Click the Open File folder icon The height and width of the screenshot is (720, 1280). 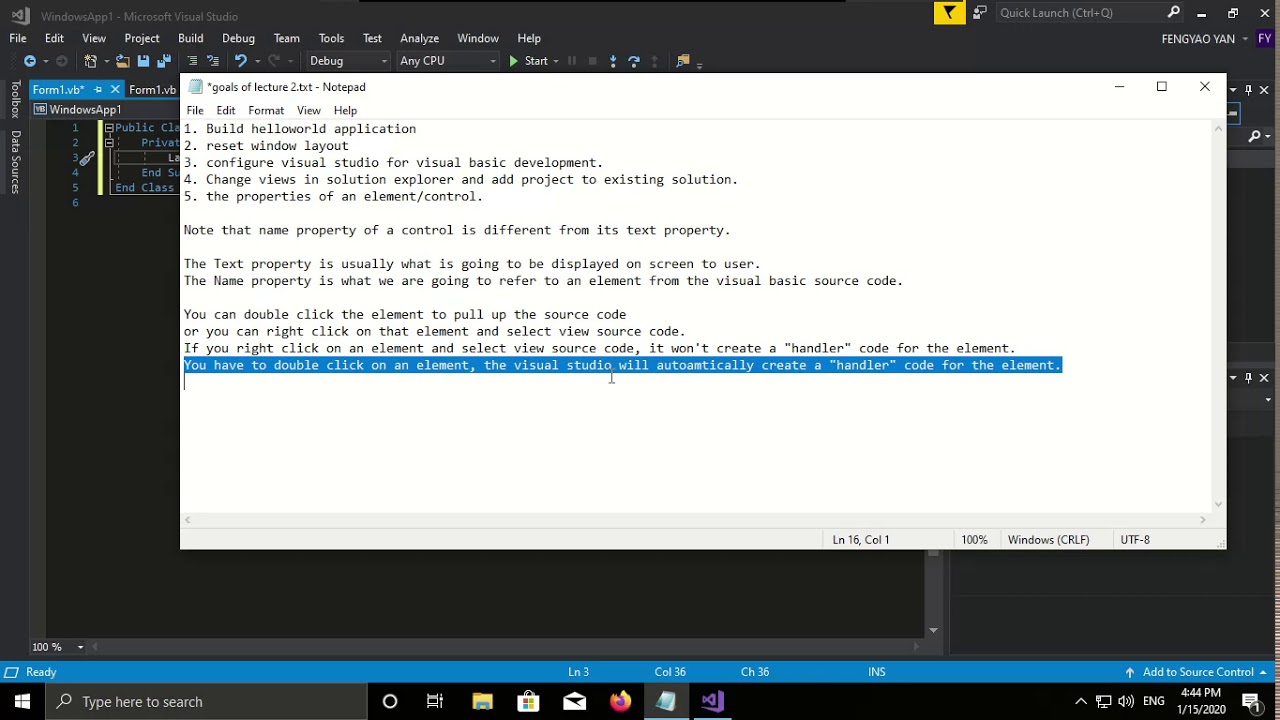pyautogui.click(x=122, y=61)
